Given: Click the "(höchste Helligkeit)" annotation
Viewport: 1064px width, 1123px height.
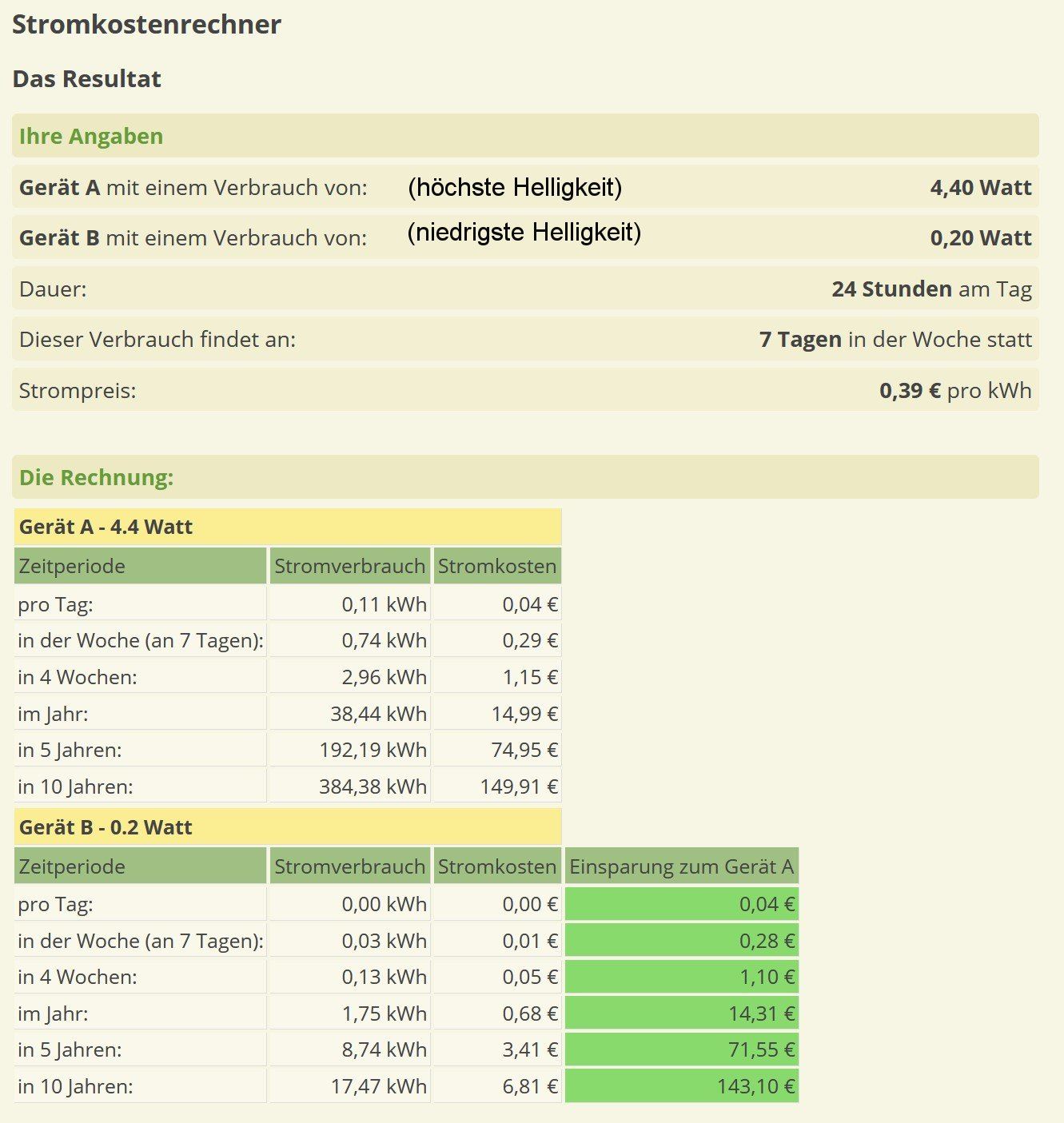Looking at the screenshot, I should [x=515, y=187].
